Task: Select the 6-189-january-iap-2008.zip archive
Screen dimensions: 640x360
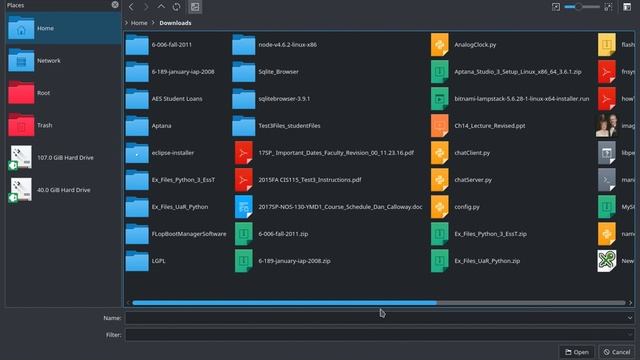Action: [x=283, y=261]
